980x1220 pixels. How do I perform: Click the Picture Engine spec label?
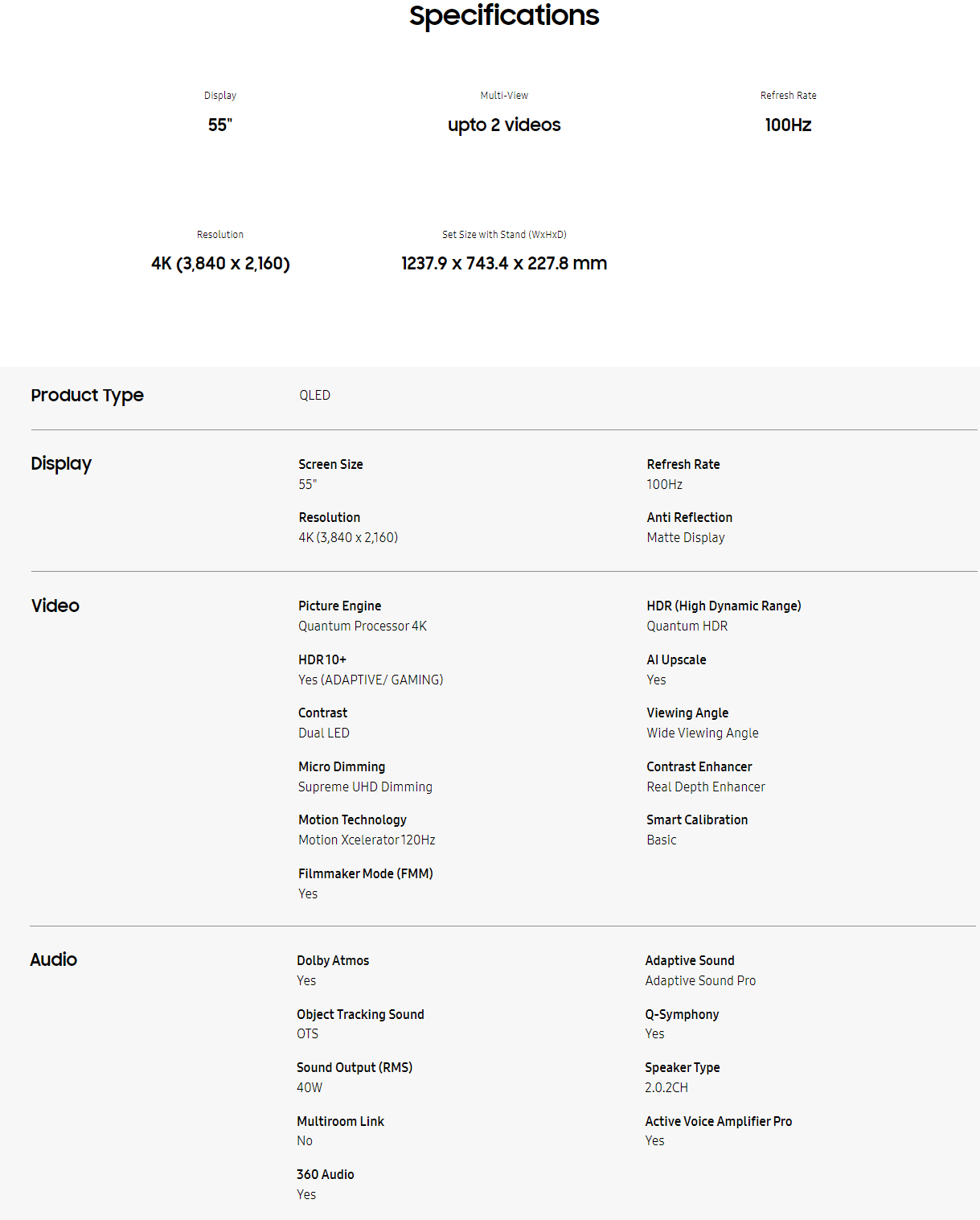pyautogui.click(x=339, y=606)
